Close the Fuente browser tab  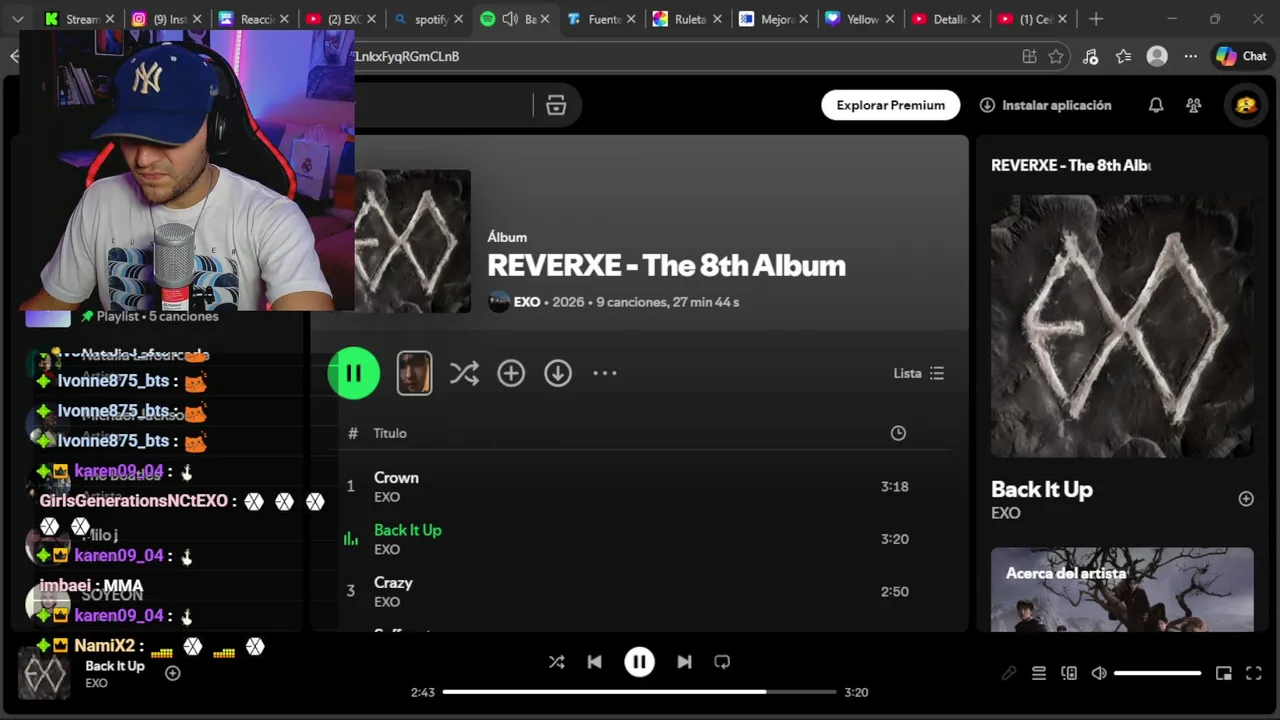[631, 19]
